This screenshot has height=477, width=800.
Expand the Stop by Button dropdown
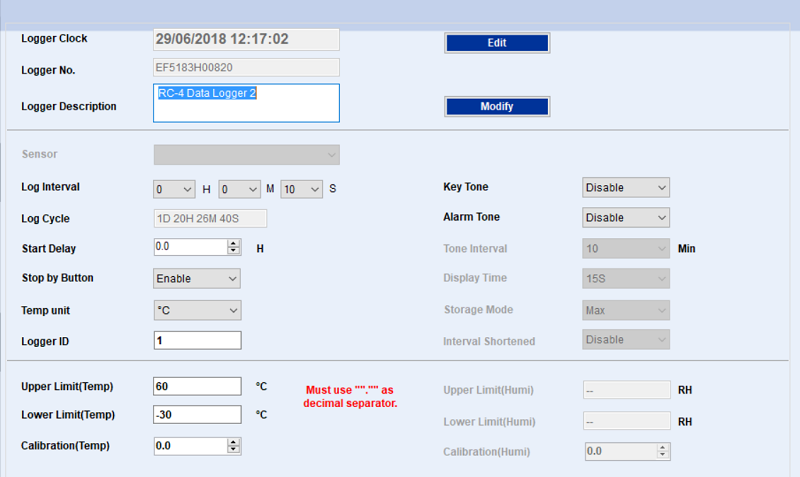point(197,278)
